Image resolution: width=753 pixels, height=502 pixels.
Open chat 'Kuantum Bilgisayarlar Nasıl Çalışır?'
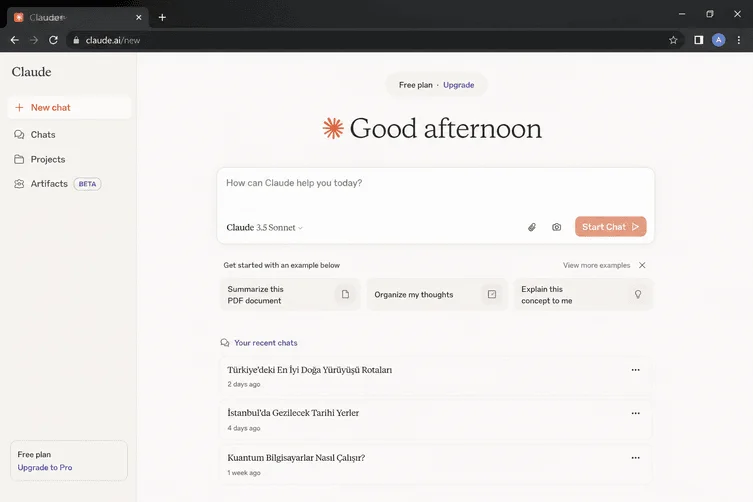pyautogui.click(x=435, y=465)
